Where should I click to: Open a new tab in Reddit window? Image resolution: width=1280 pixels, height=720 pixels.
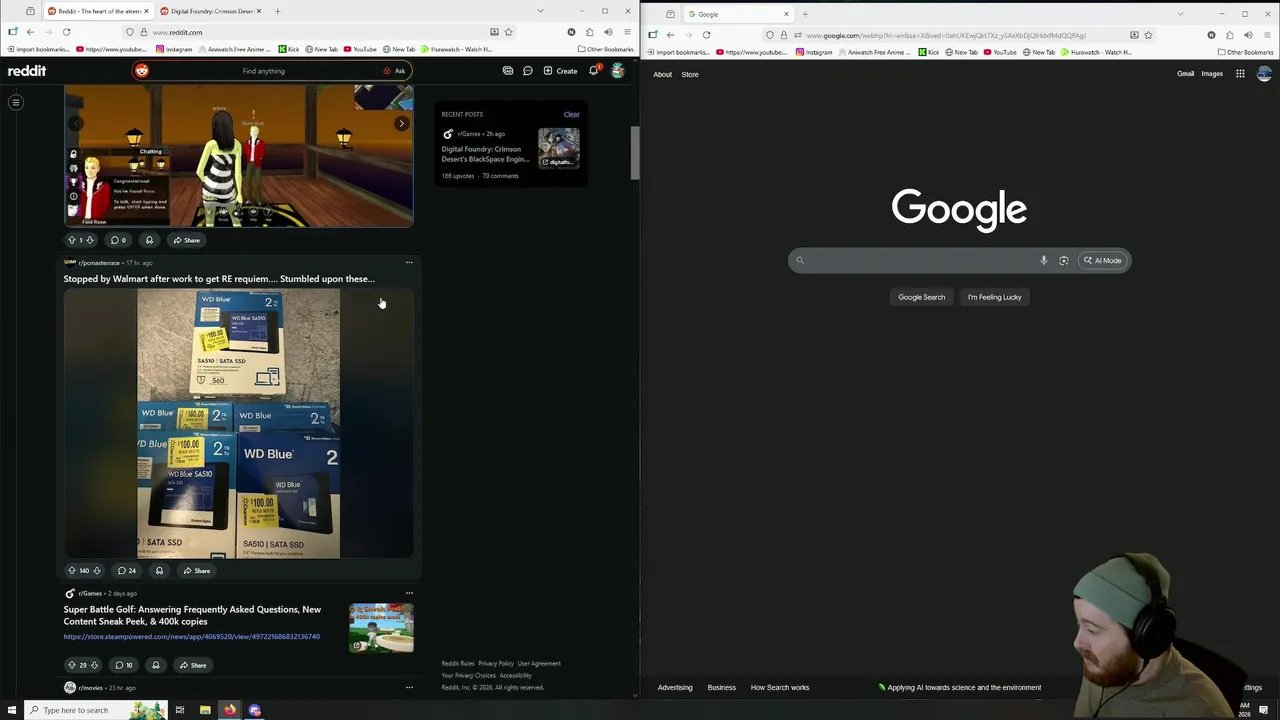pos(277,11)
